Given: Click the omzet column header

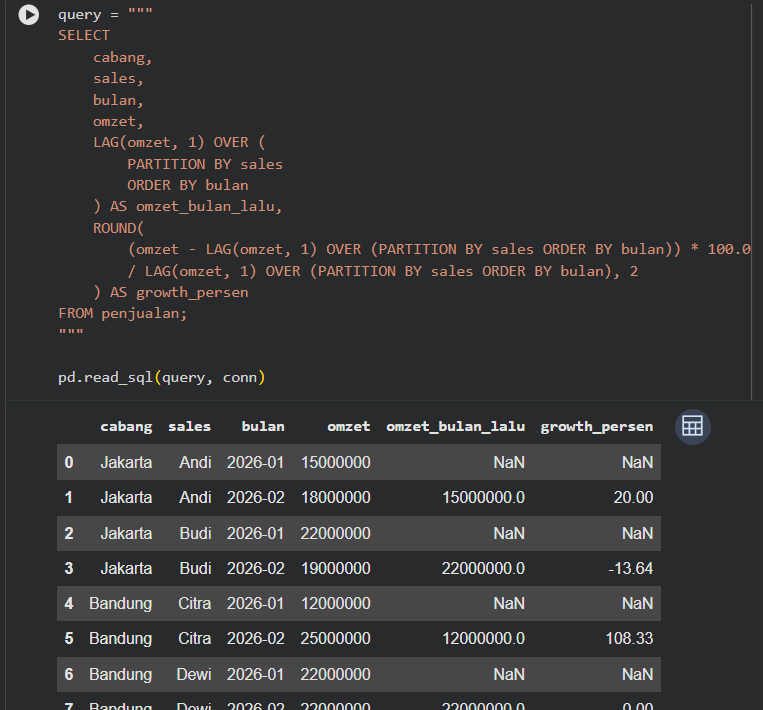Looking at the screenshot, I should coord(348,427).
